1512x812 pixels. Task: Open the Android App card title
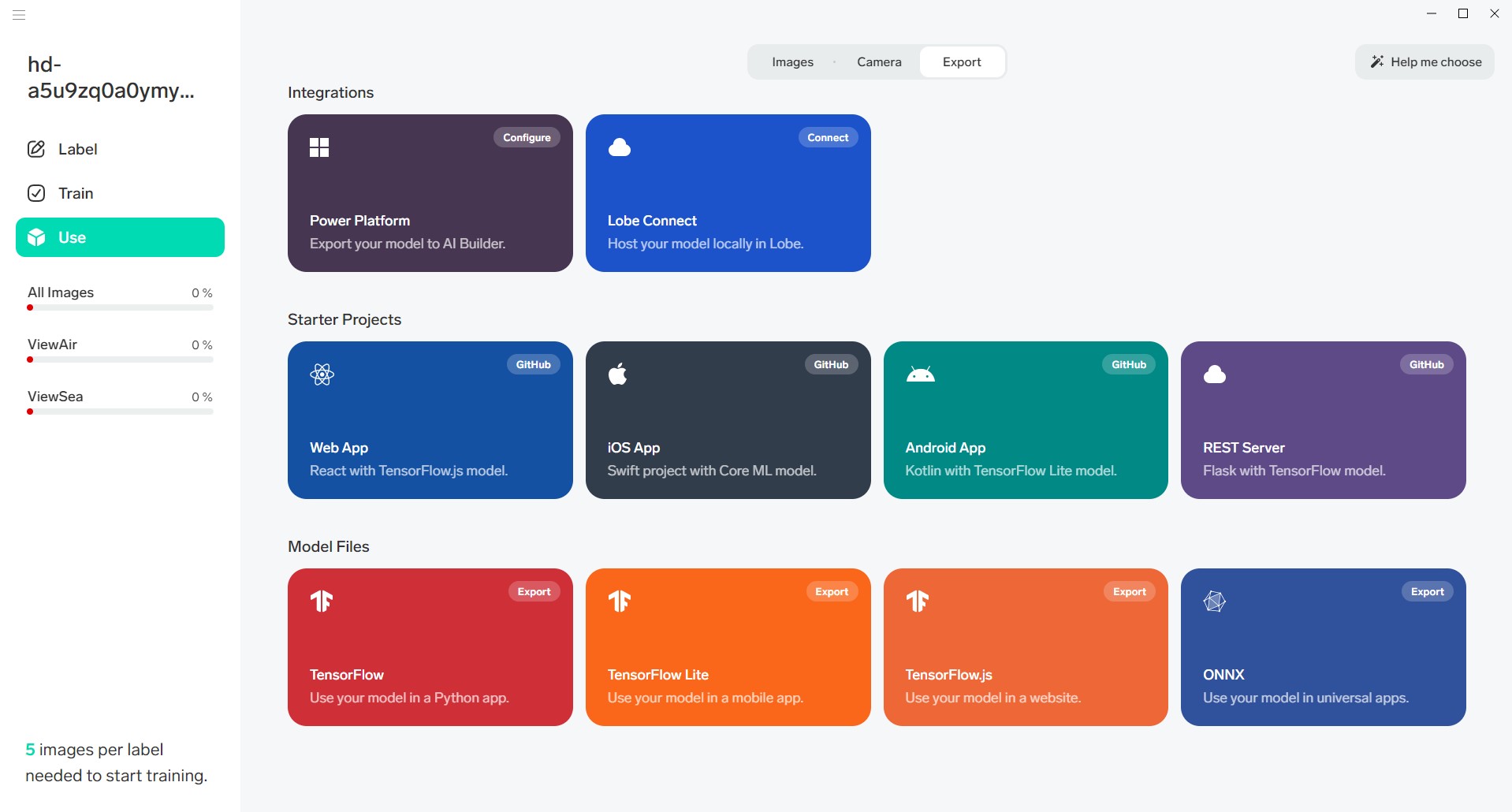pyautogui.click(x=945, y=448)
